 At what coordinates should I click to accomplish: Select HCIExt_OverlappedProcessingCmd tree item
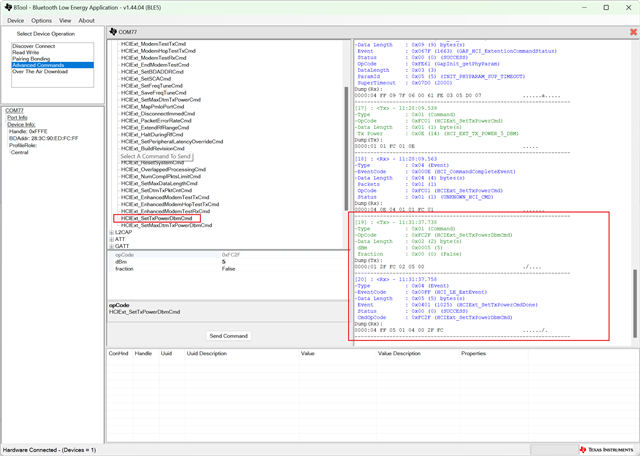coord(163,169)
